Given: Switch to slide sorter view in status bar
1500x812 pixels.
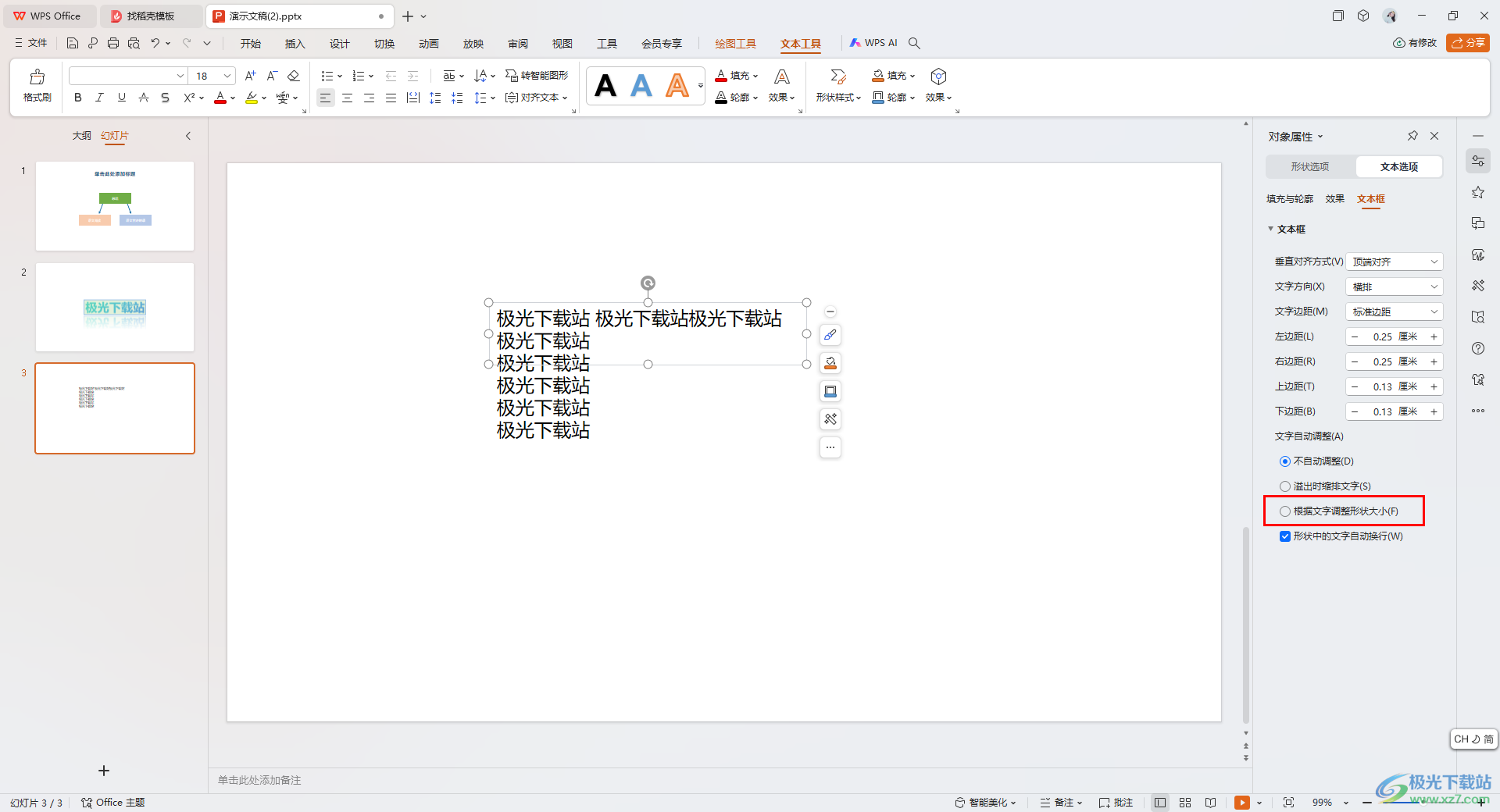Looking at the screenshot, I should click(1185, 803).
